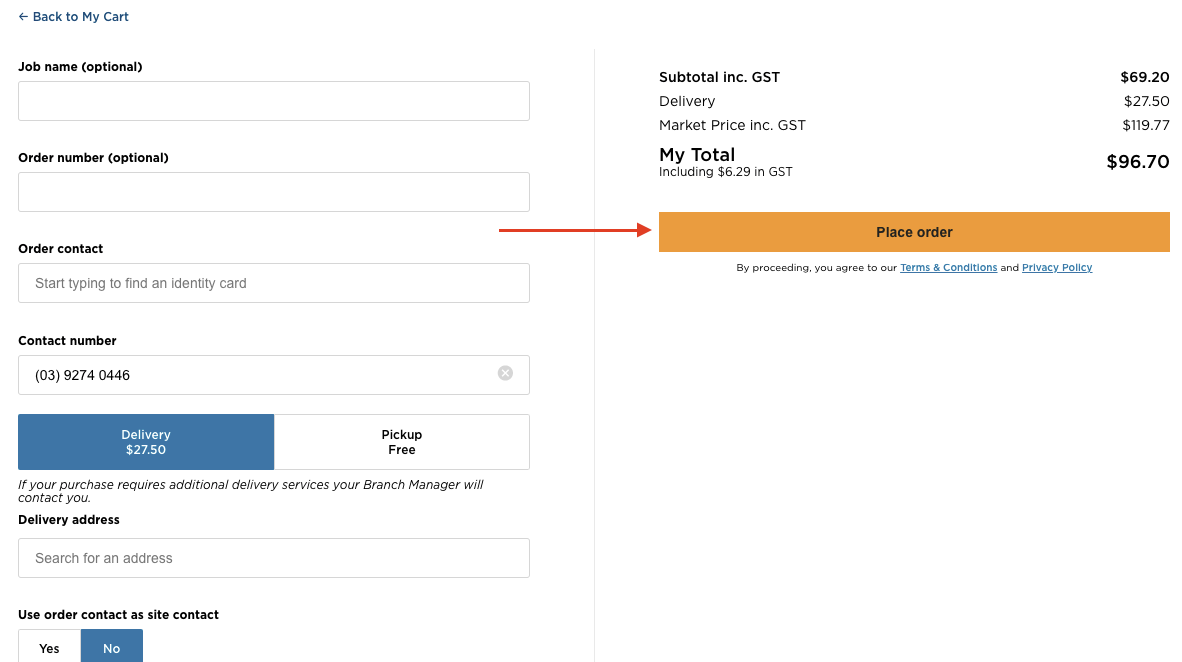Switch to the free Pickup option
Viewport: 1182px width, 662px height.
tap(402, 442)
